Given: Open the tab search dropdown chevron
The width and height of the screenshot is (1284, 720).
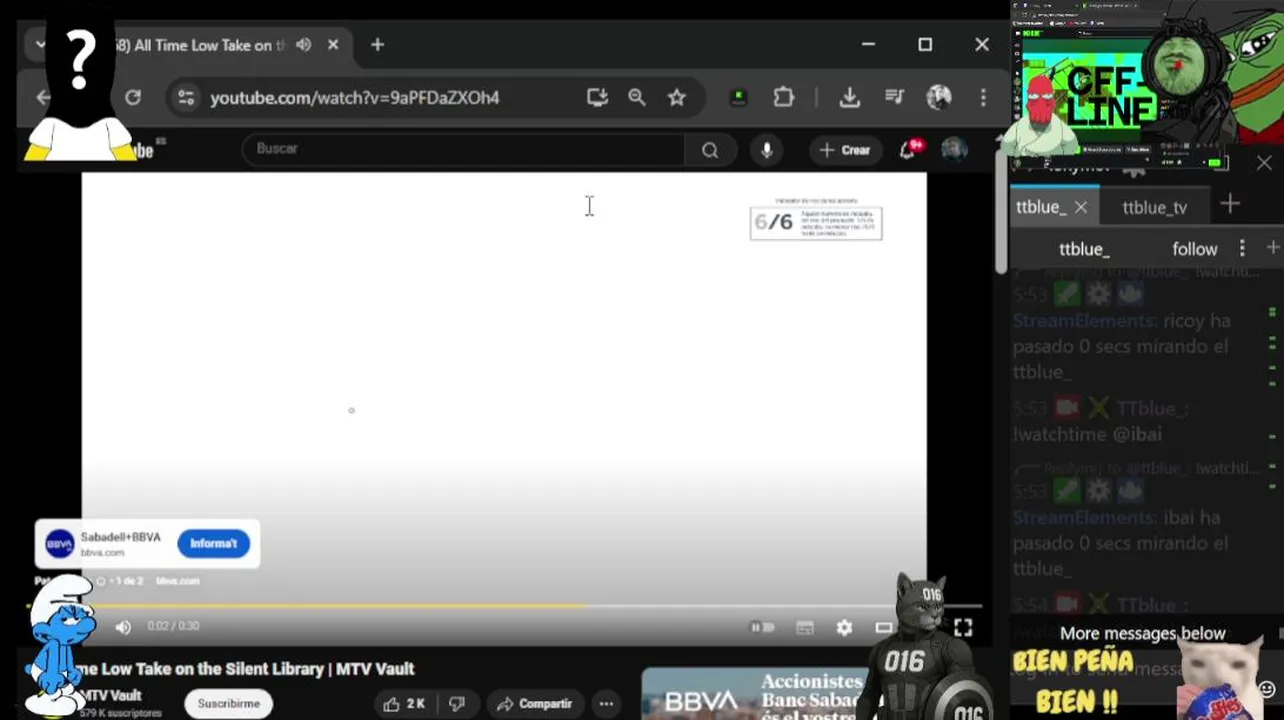Looking at the screenshot, I should [x=40, y=45].
